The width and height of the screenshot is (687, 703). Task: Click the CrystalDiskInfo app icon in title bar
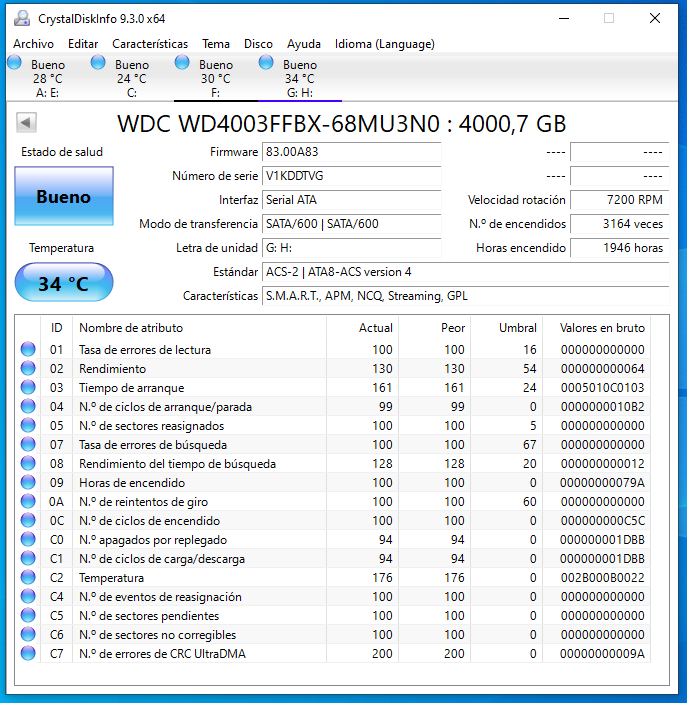click(22, 18)
